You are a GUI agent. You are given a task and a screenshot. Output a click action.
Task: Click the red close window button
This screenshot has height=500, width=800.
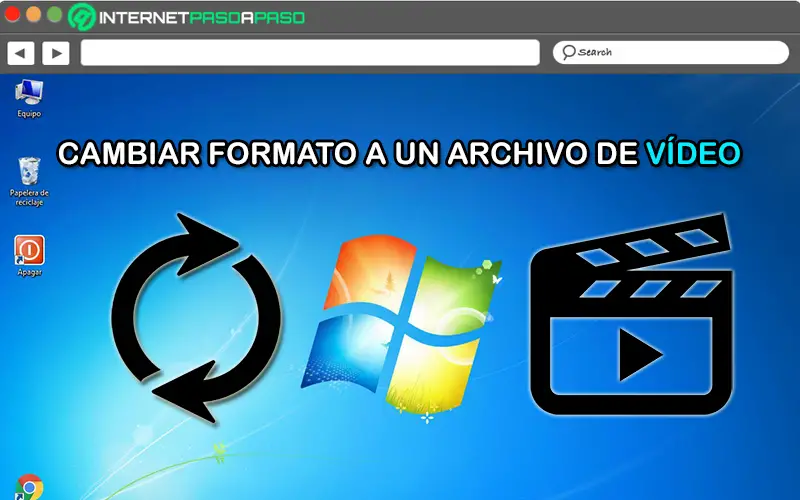tap(12, 14)
